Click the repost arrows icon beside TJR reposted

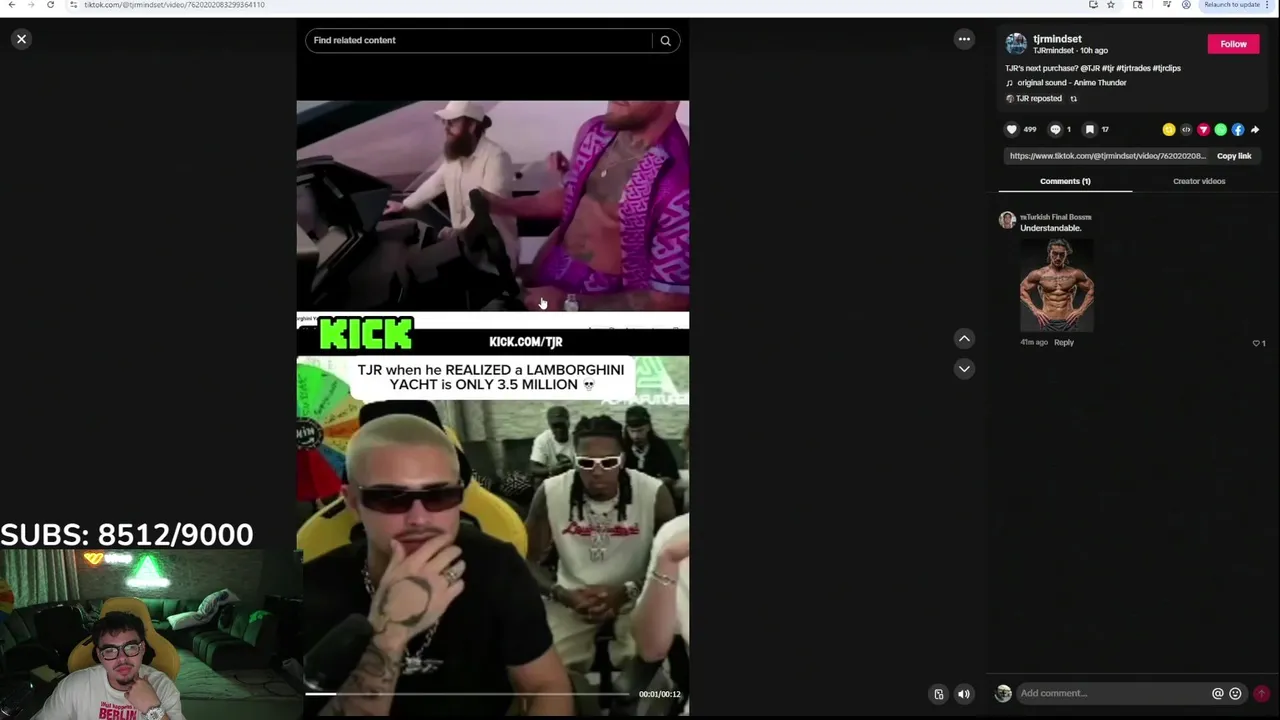[x=1074, y=99]
